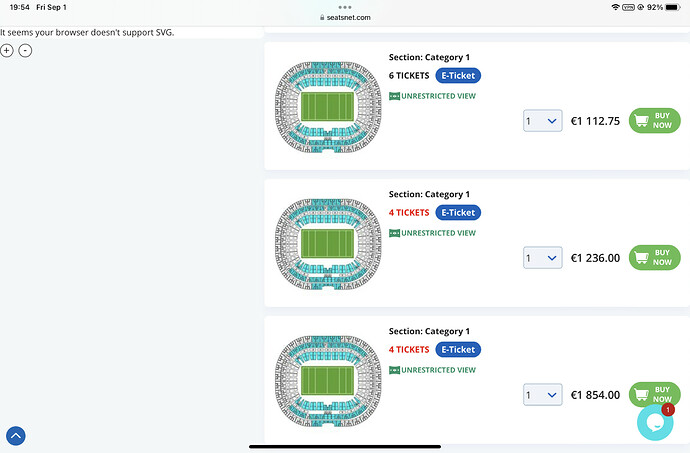Buy now the €1 112.75 ticket
This screenshot has width=690, height=453.
point(655,121)
